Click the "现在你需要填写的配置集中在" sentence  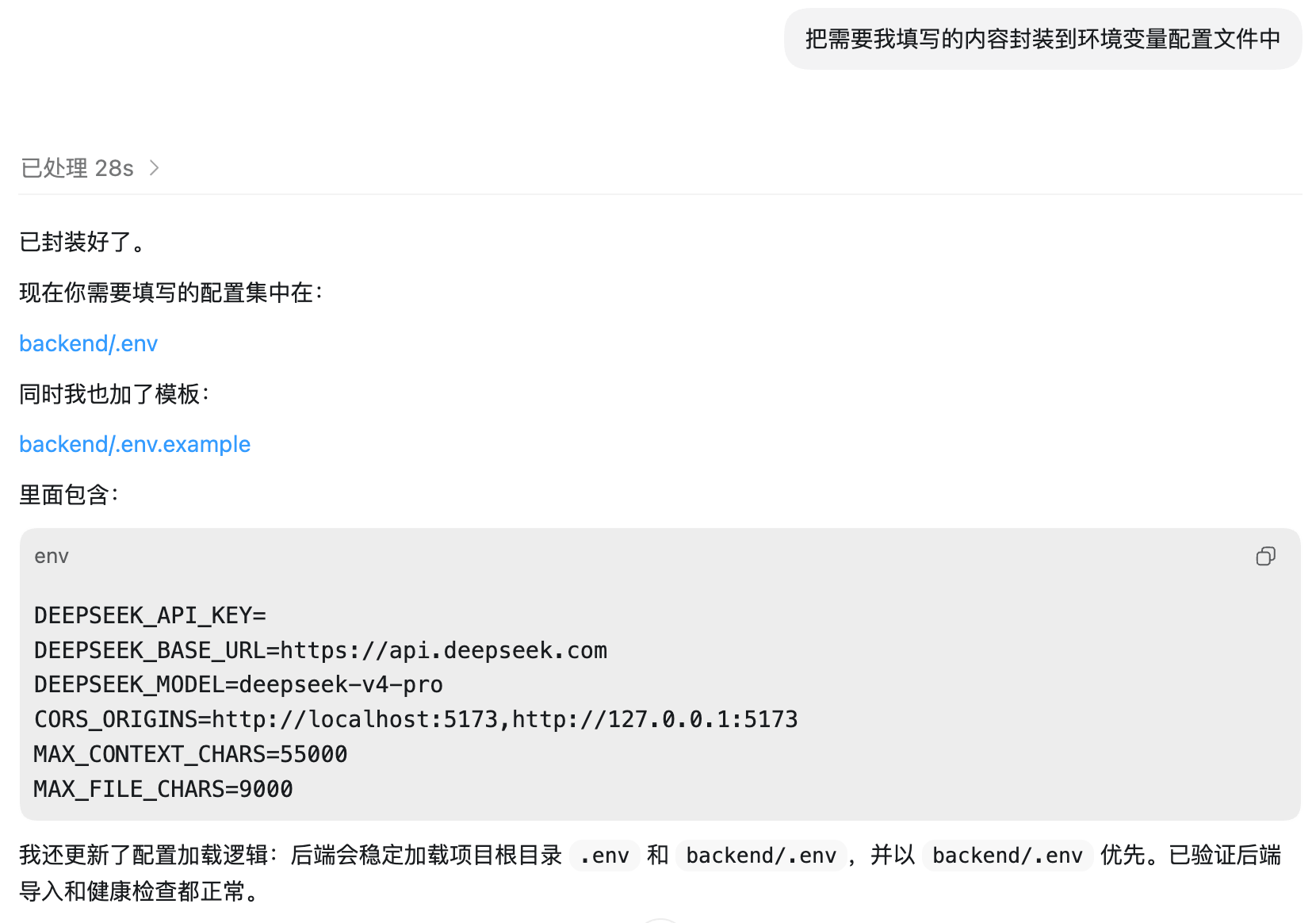click(170, 293)
